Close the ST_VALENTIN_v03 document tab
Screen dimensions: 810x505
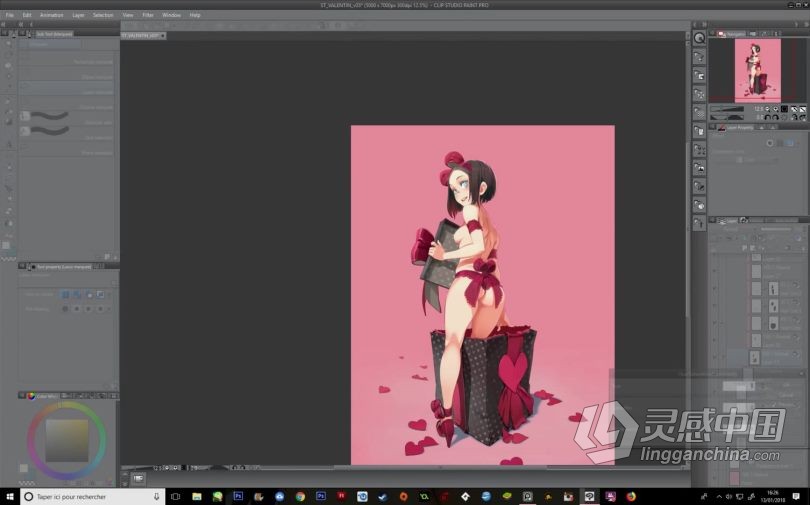pos(163,36)
